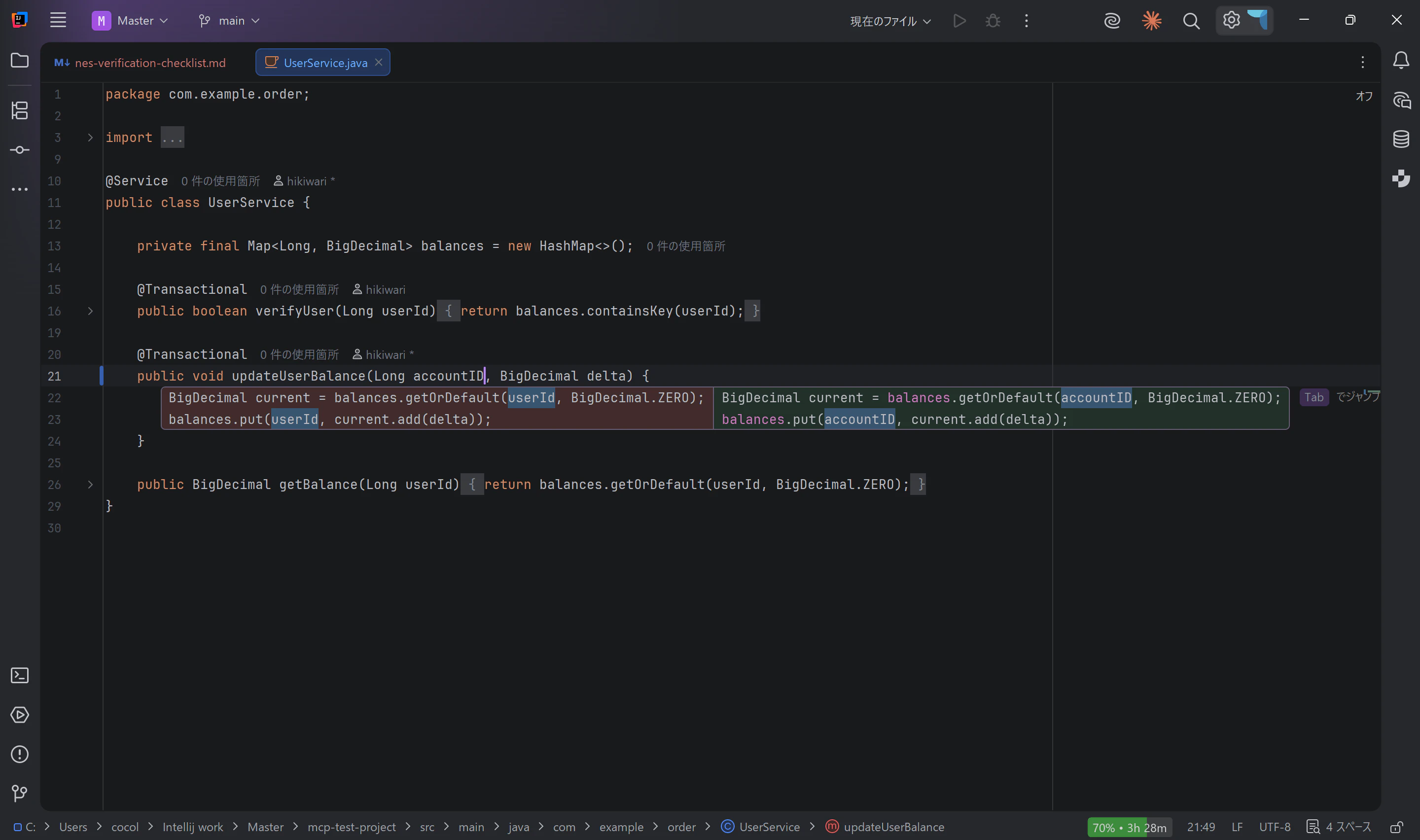Open the Commit tool window icon
The height and width of the screenshot is (840, 1420).
click(20, 150)
